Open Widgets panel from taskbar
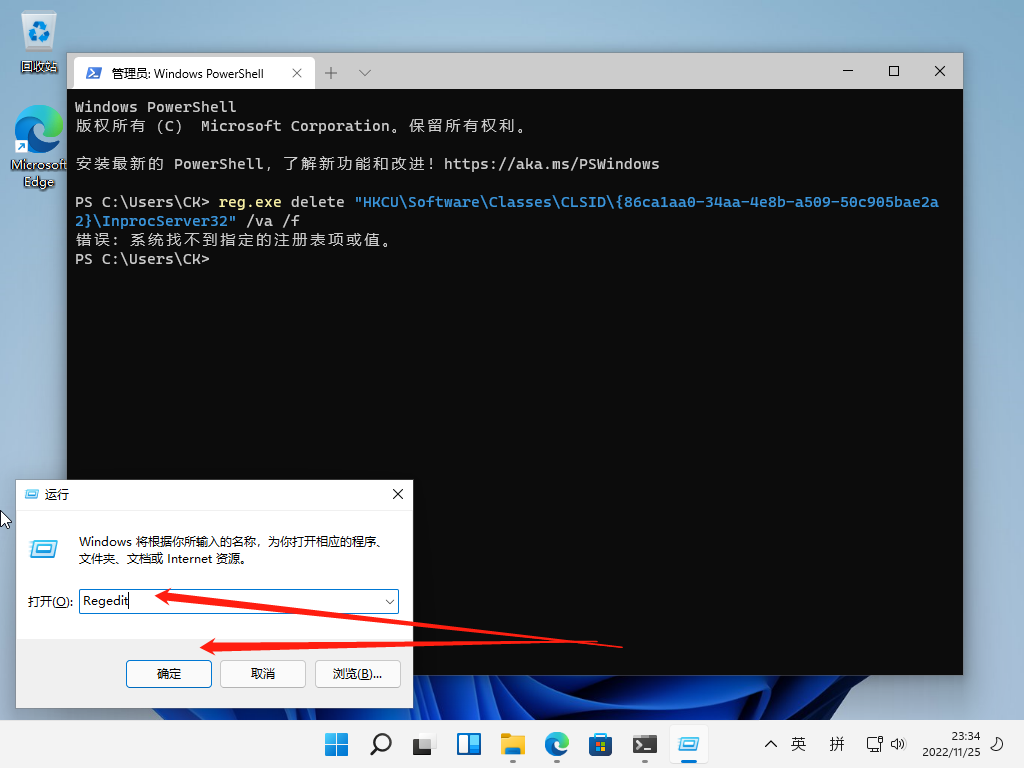The width and height of the screenshot is (1024, 768). click(x=468, y=744)
